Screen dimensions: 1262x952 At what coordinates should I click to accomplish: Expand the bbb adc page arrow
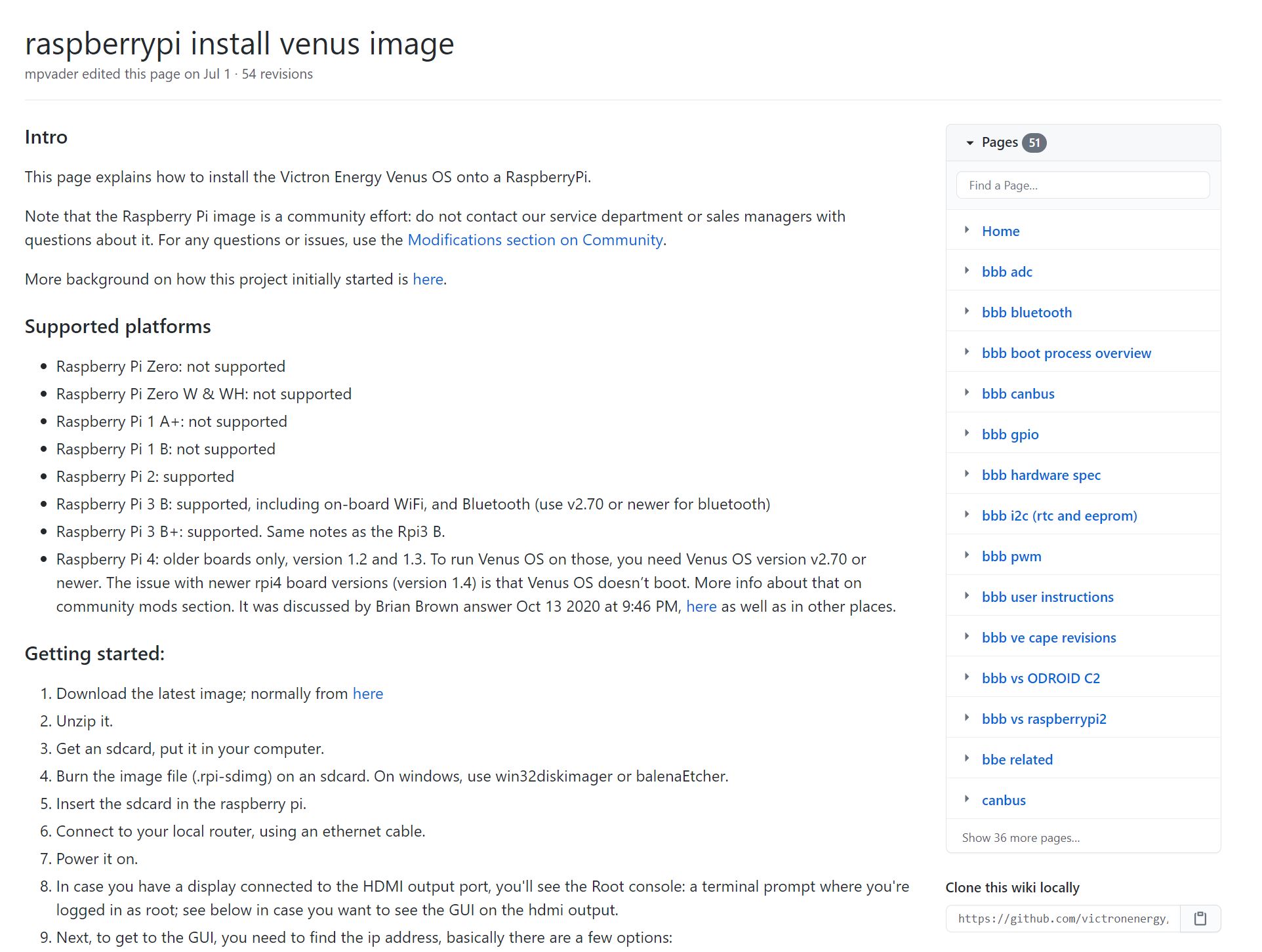[967, 271]
